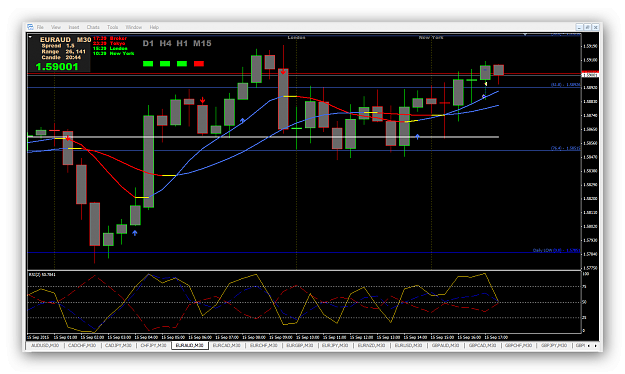Restore the chart window with the inner restore button

pos(587,27)
